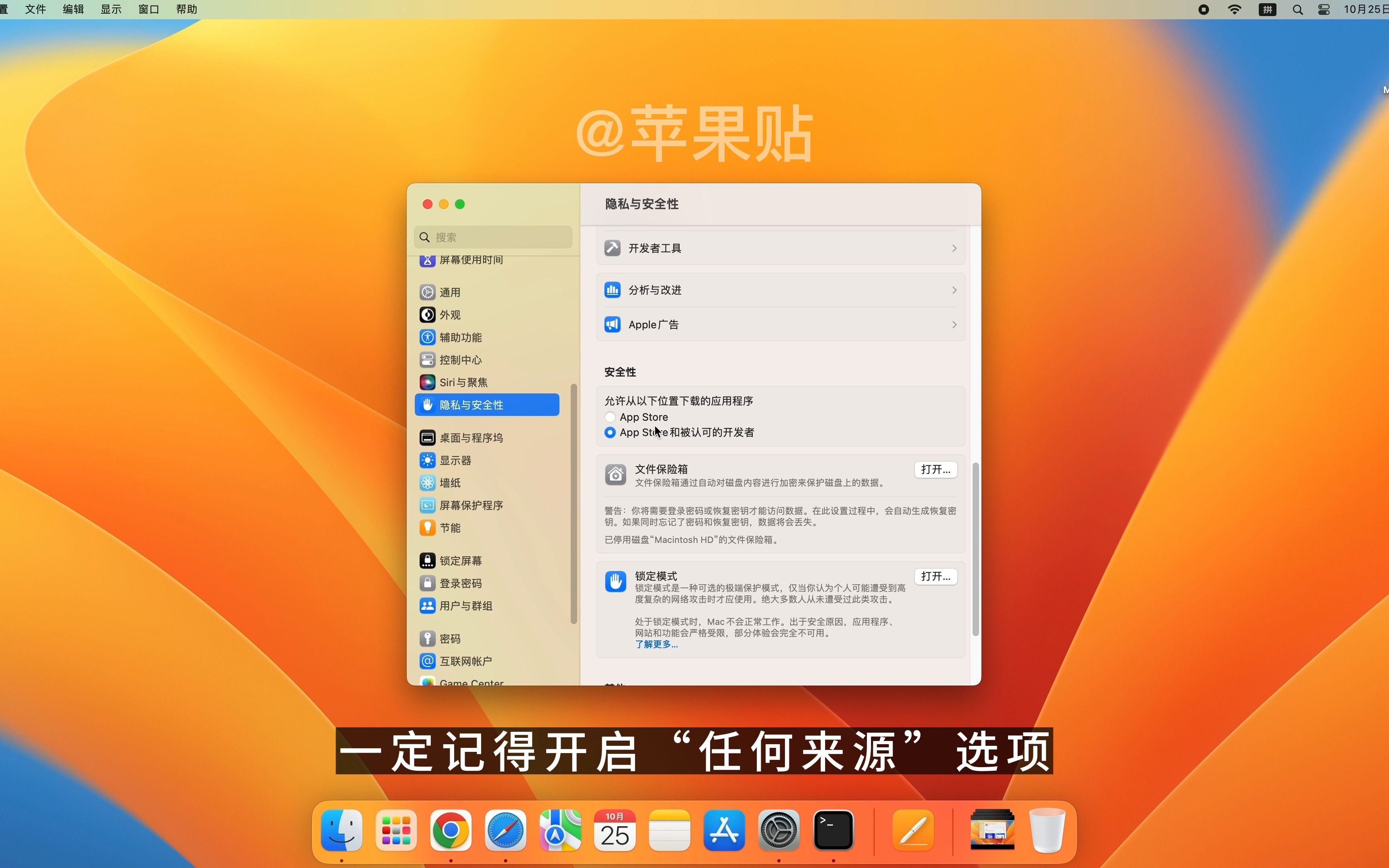The height and width of the screenshot is (868, 1389).
Task: Open Launchpad in the Dock
Action: [396, 831]
